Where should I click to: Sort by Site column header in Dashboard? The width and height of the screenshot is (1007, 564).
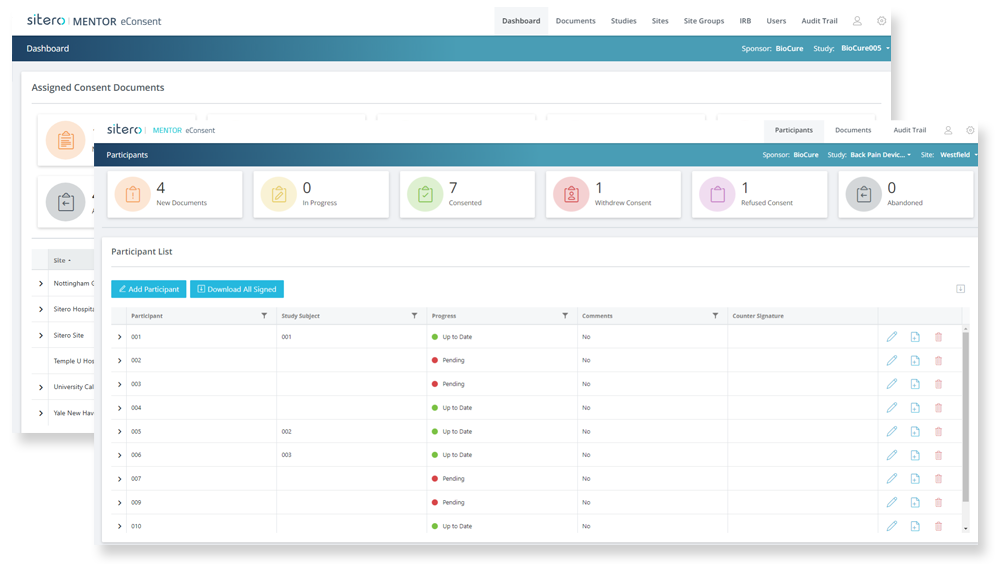click(62, 260)
